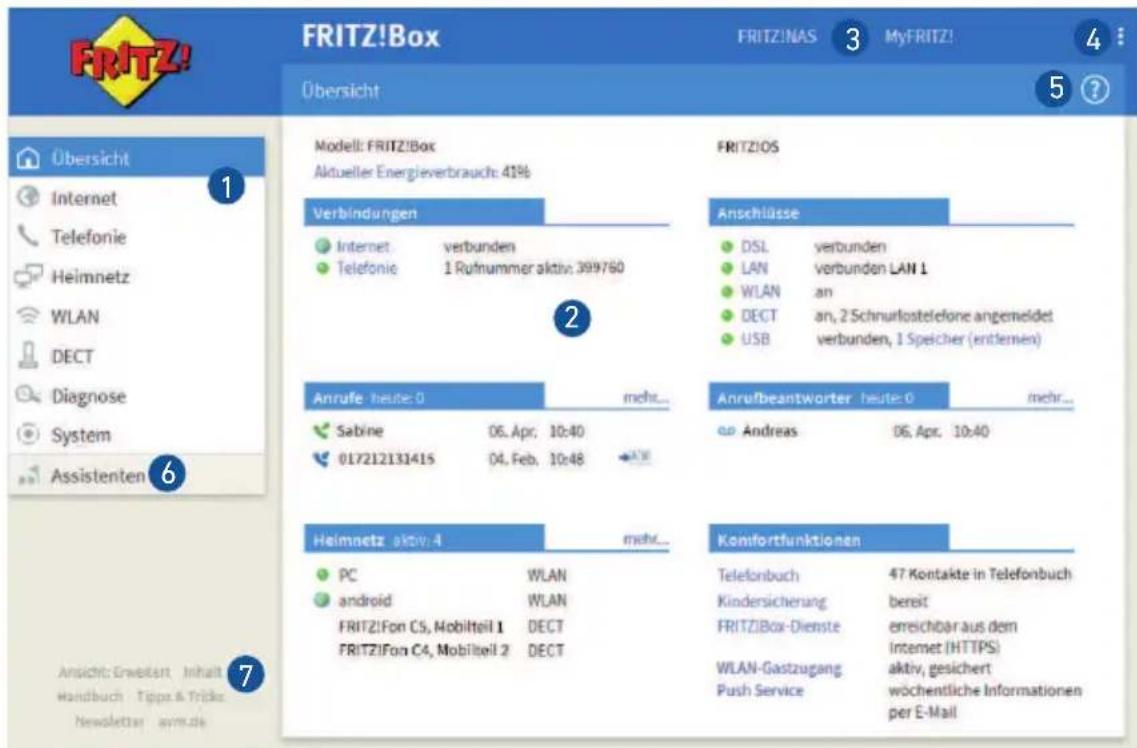1137x748 pixels.
Task: Click the add-to-phonebook icon for 017212131415
Action: (x=634, y=457)
